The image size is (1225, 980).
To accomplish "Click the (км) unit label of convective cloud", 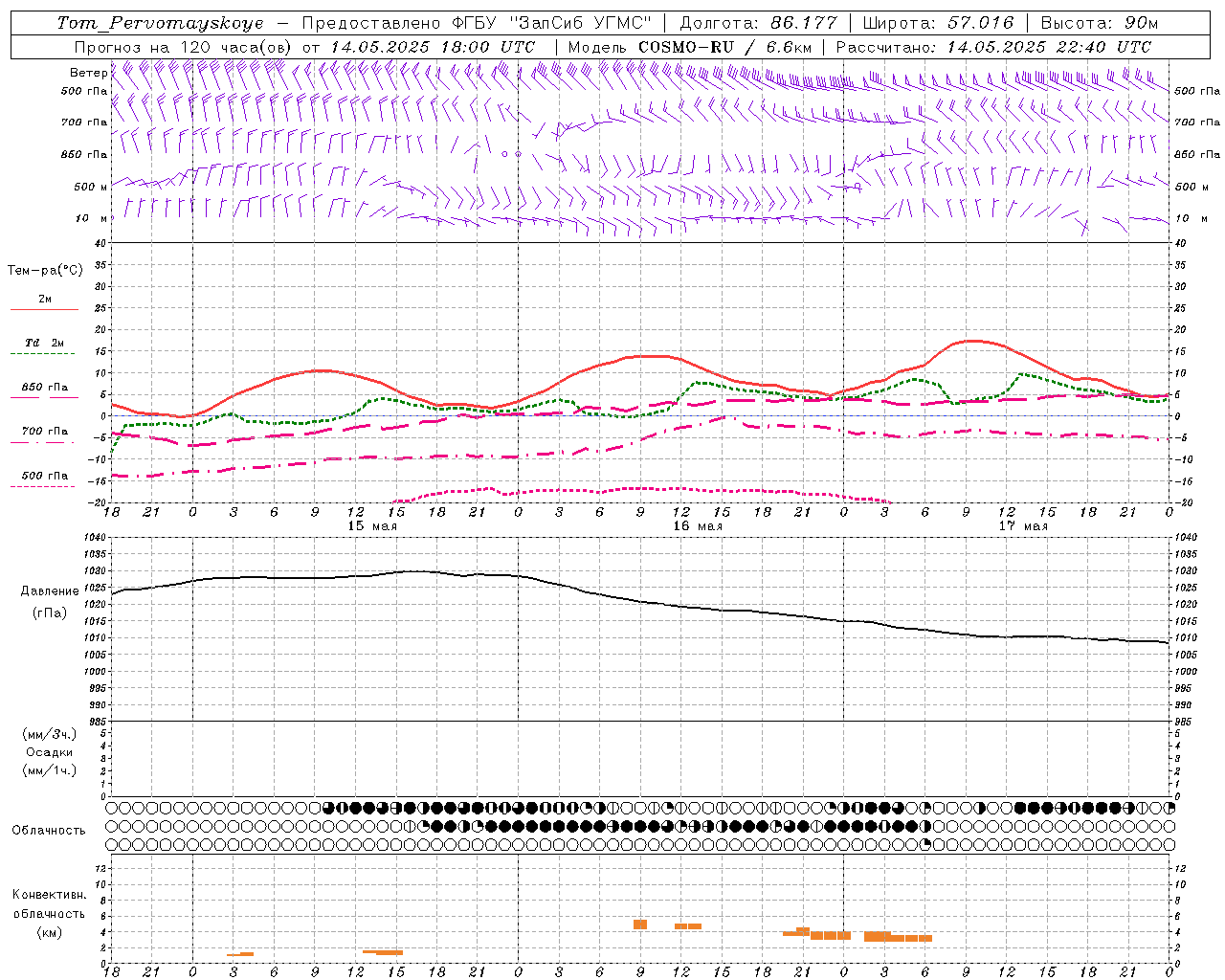I will (x=50, y=932).
